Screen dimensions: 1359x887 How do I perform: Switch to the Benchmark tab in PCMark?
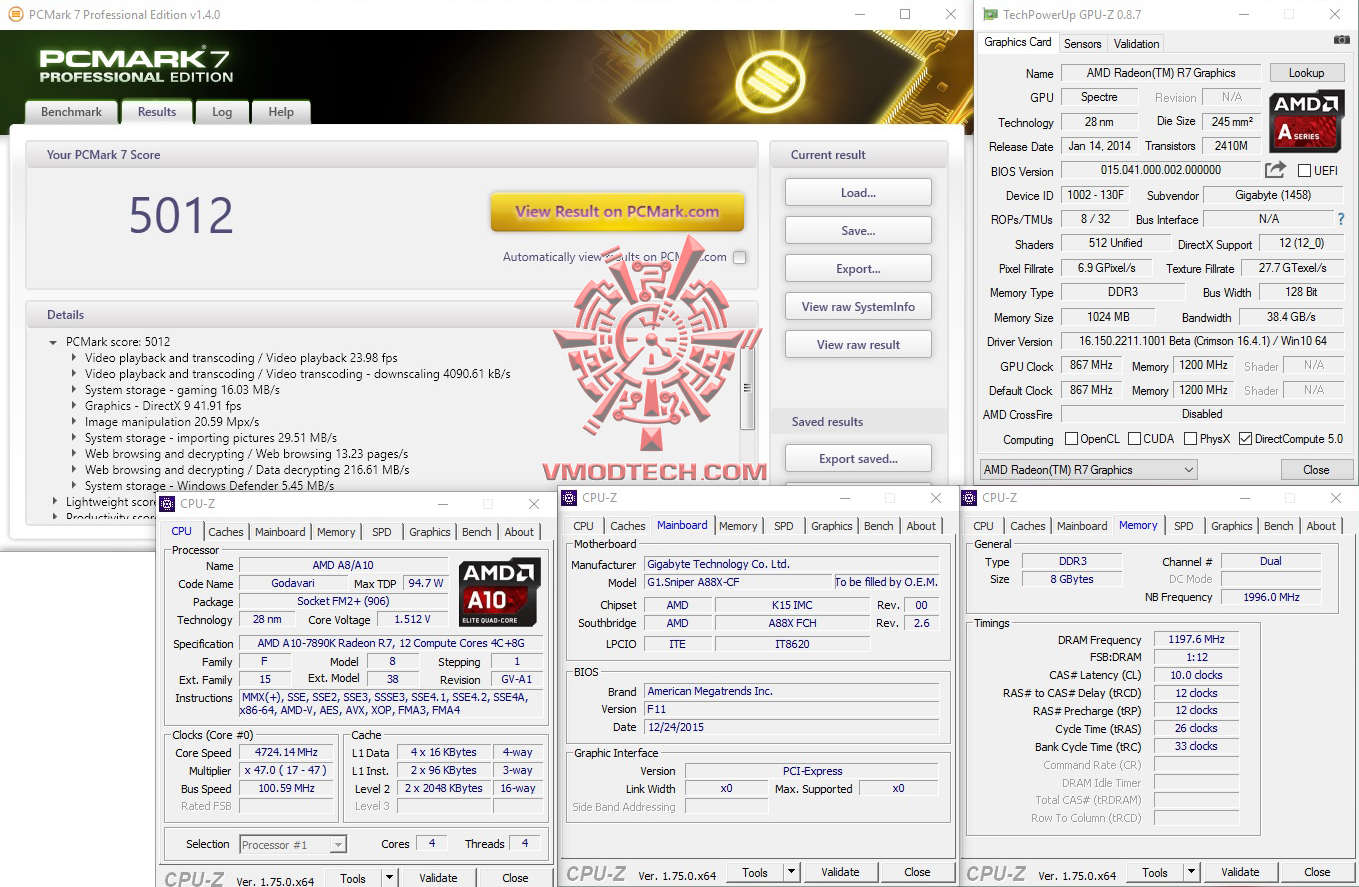point(71,112)
